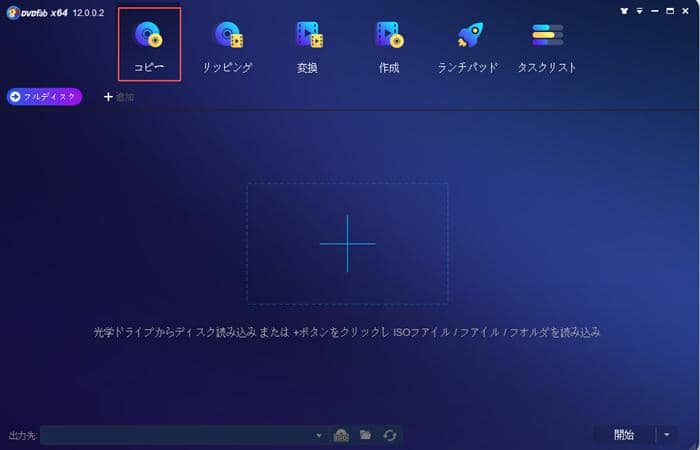Image resolution: width=700 pixels, height=450 pixels.
Task: Maximize the DVDFab window
Action: pyautogui.click(x=671, y=9)
